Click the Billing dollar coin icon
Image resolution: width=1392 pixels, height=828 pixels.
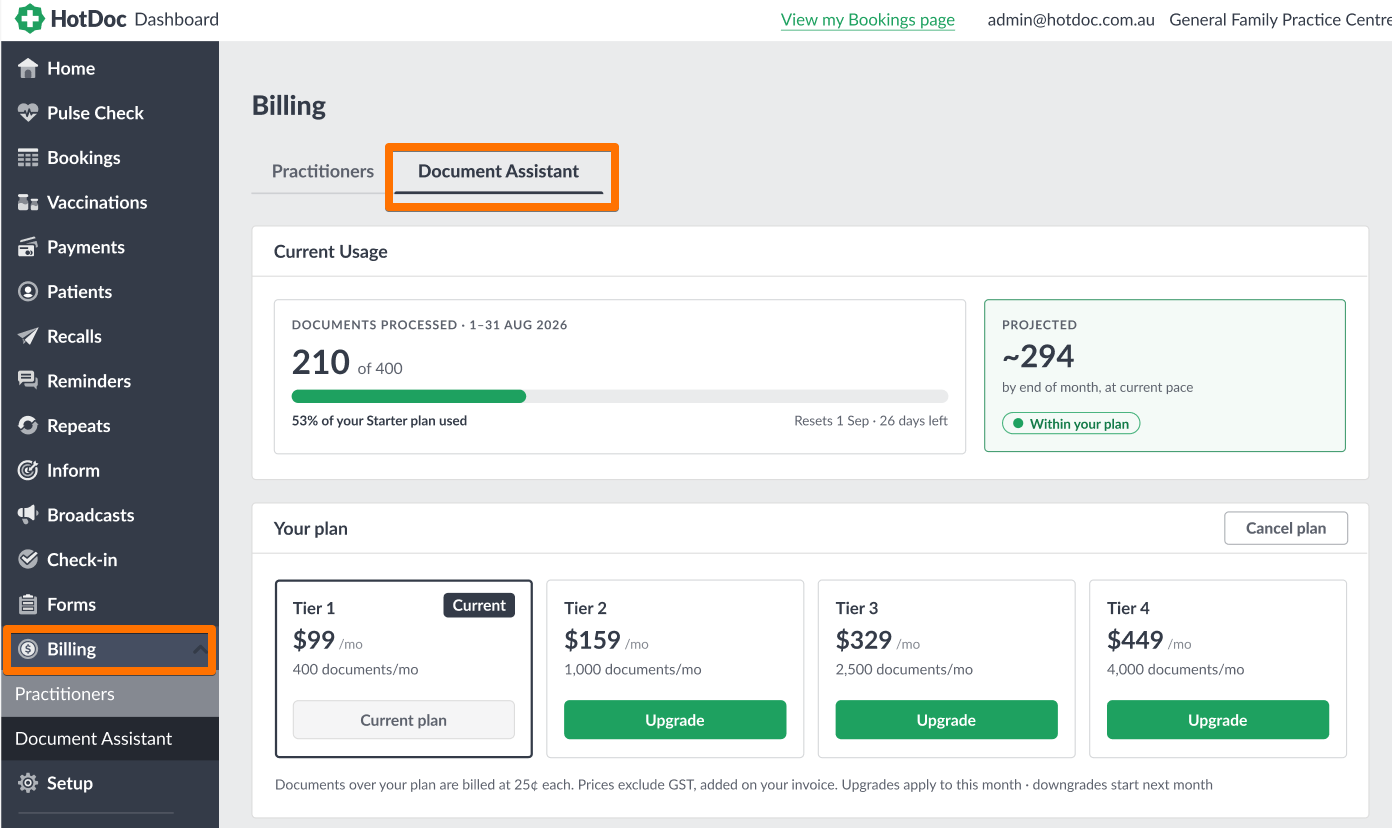click(x=28, y=649)
